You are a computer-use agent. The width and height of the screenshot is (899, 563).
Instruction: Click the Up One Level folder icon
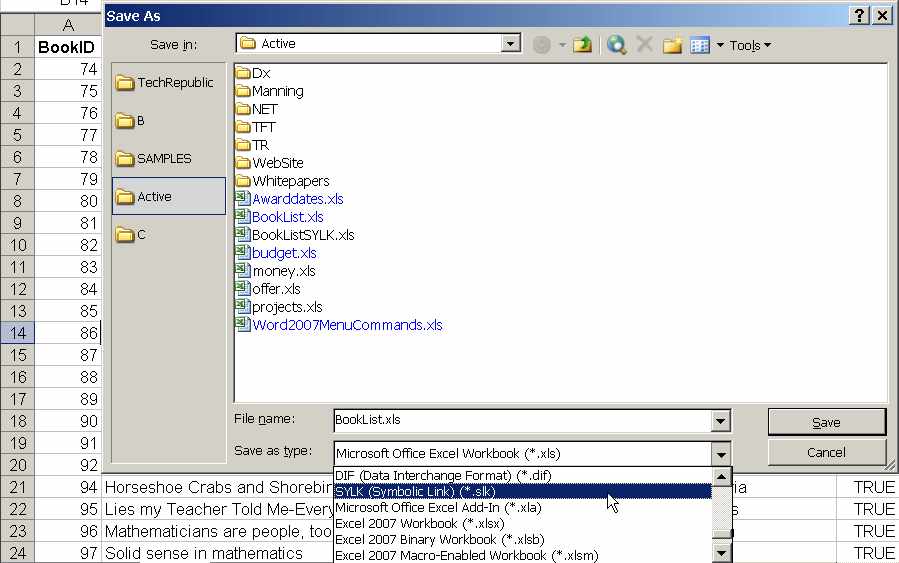pos(582,45)
